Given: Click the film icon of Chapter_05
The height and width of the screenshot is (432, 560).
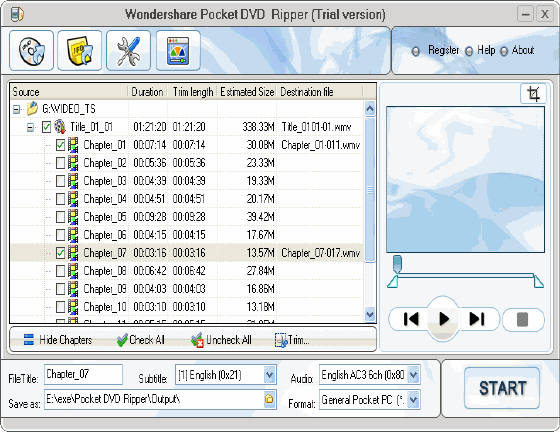Looking at the screenshot, I should pyautogui.click(x=73, y=217).
